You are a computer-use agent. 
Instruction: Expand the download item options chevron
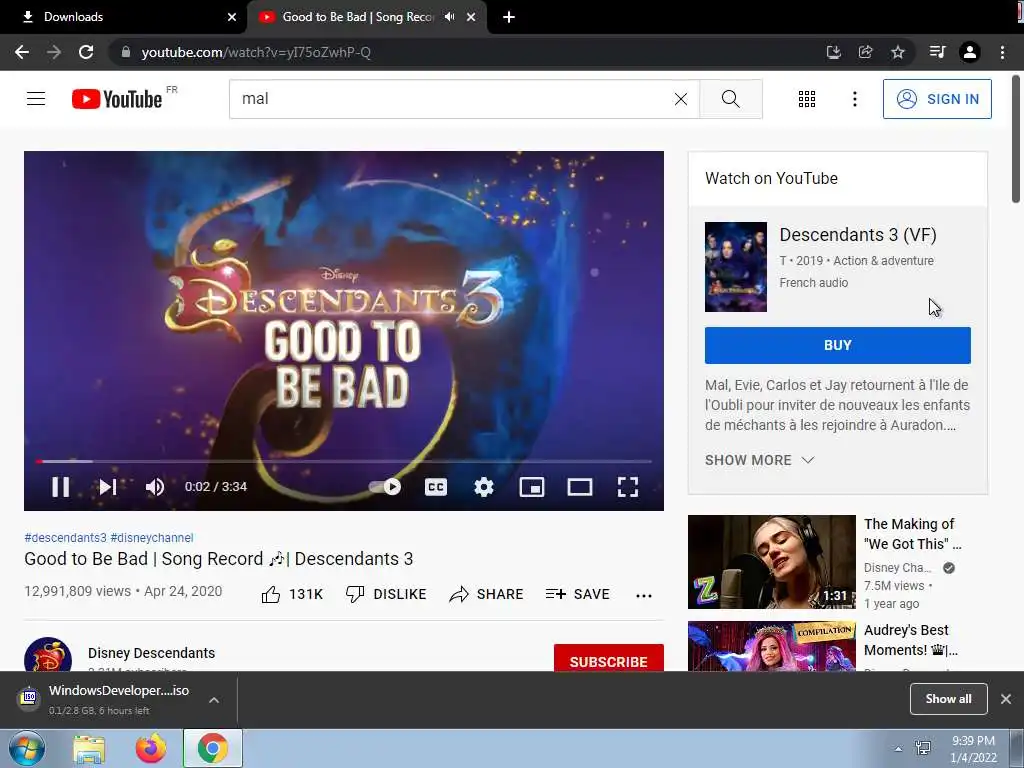(x=214, y=699)
